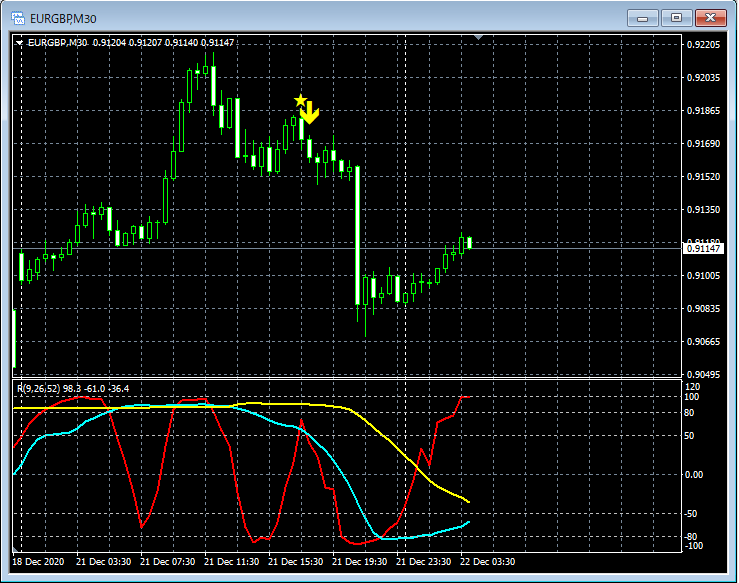
Task: Click the gray chart shift triangle marker
Action: [479, 38]
